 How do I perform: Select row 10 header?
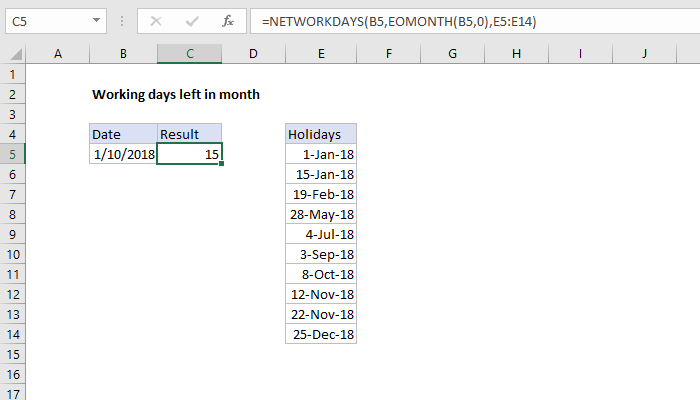pos(11,254)
